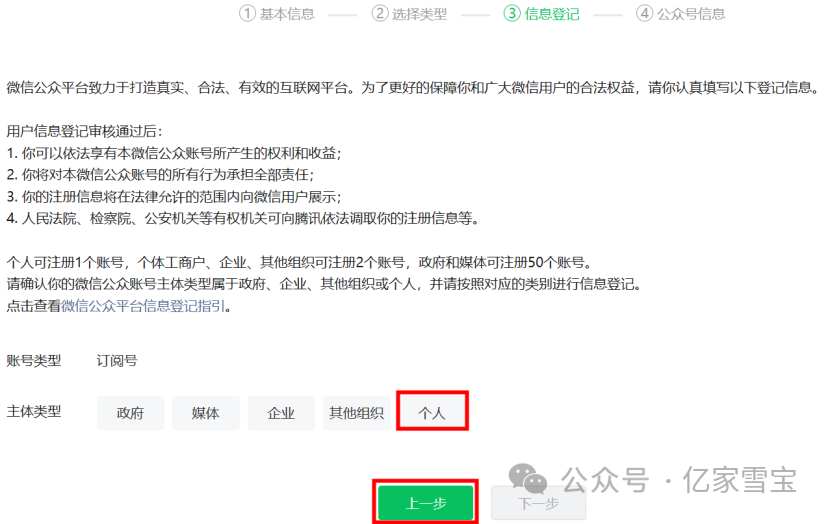Click the green 上一步 button
831x524 pixels.
click(x=426, y=503)
